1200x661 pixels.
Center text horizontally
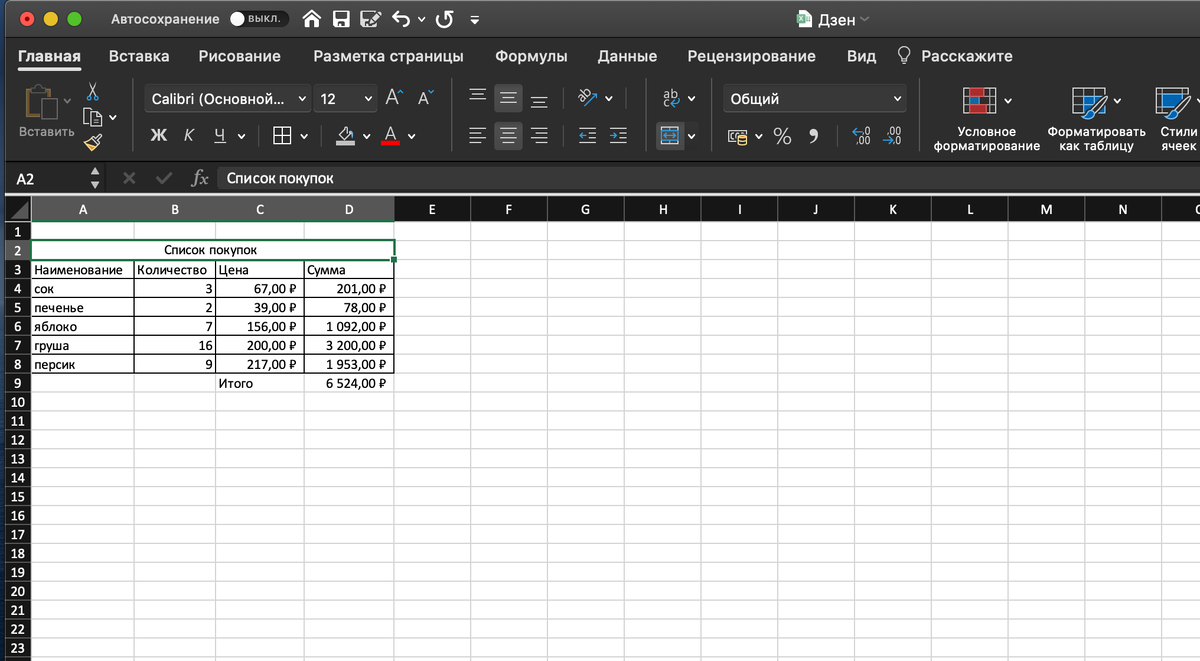point(509,136)
